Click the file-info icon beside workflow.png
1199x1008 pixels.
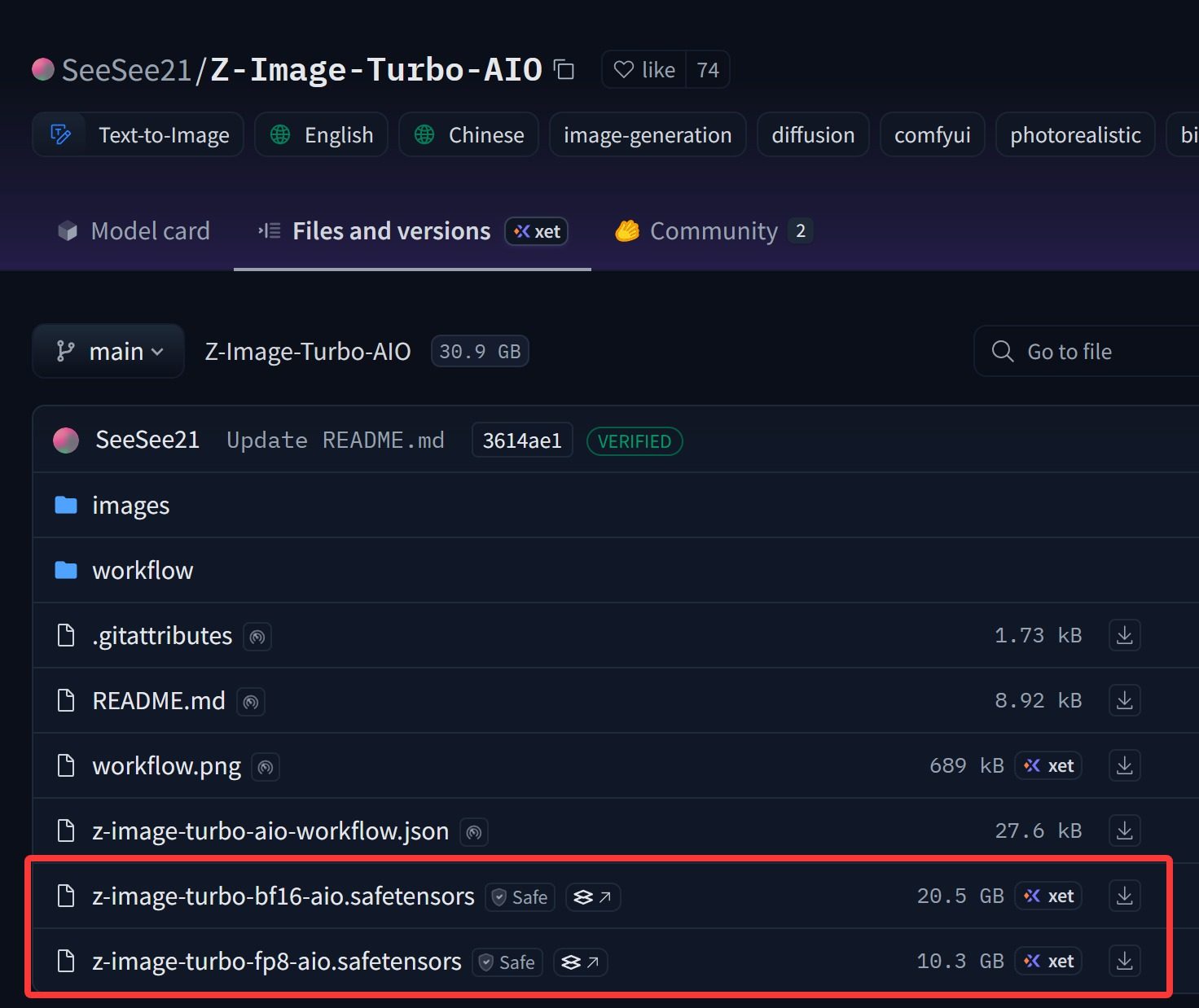266,767
